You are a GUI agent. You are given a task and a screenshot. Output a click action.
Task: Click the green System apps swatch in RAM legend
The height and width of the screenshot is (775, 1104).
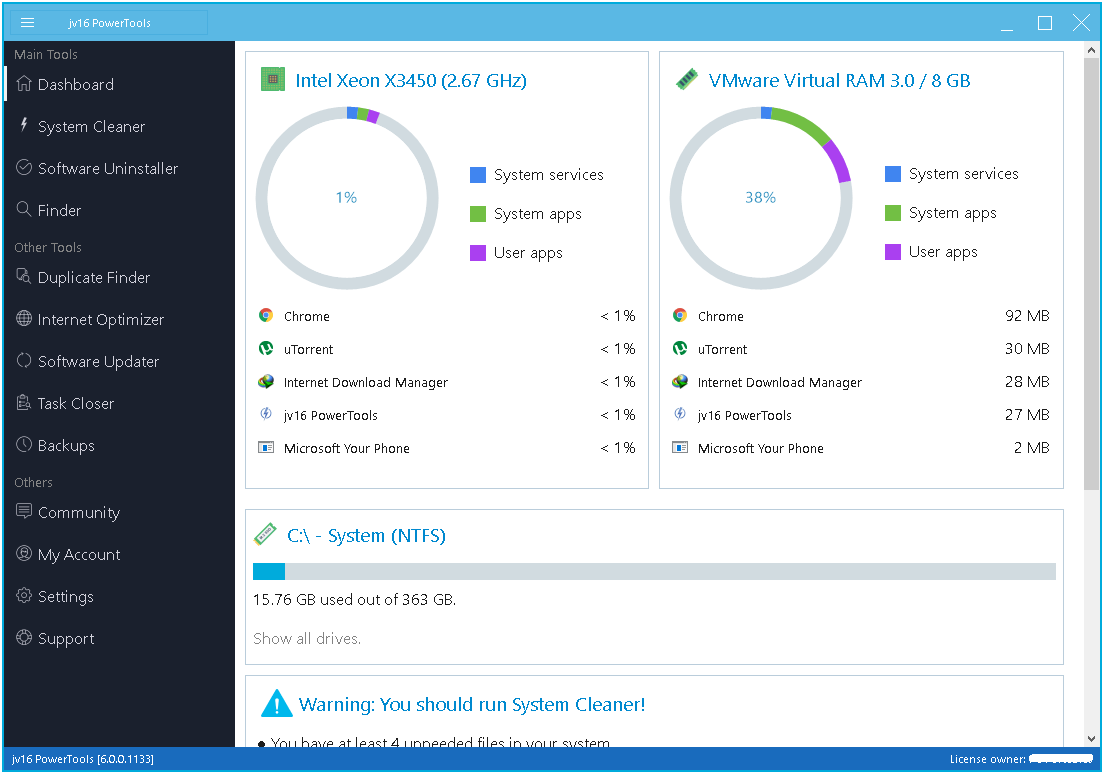coord(893,213)
